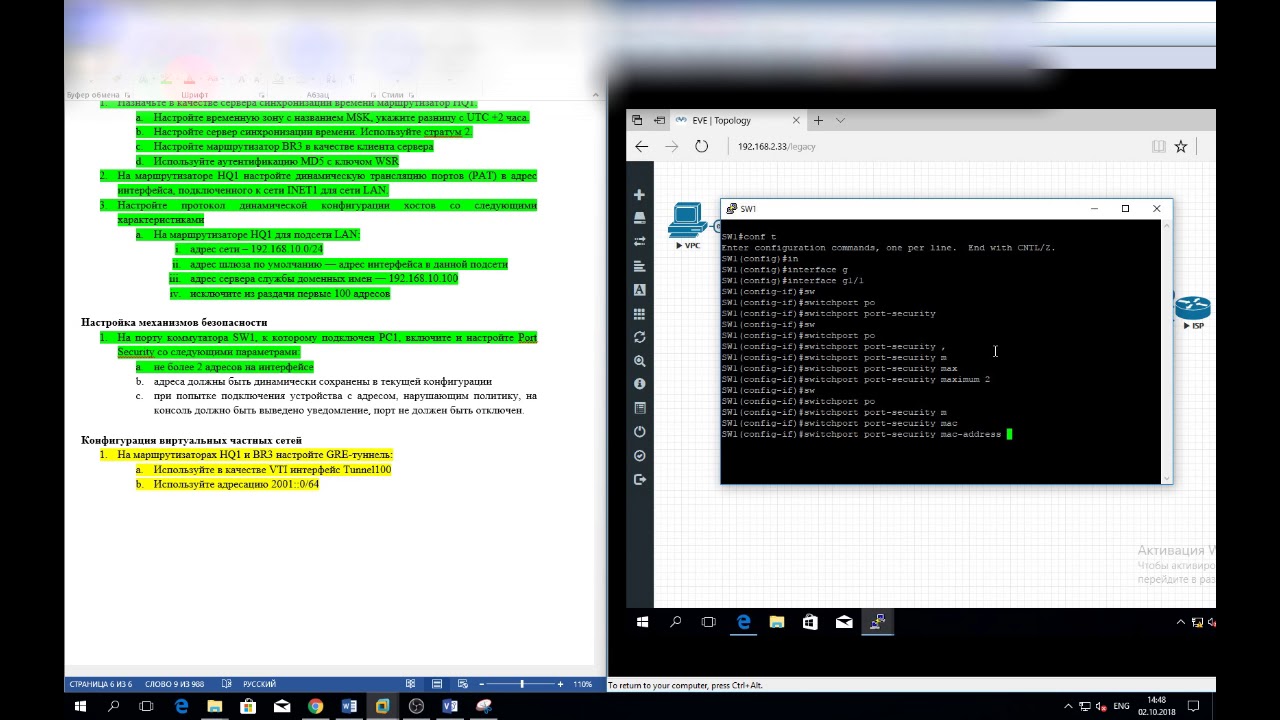Open the grid 'More actions' icon in EVE sidebar
The width and height of the screenshot is (1280, 720).
click(640, 313)
